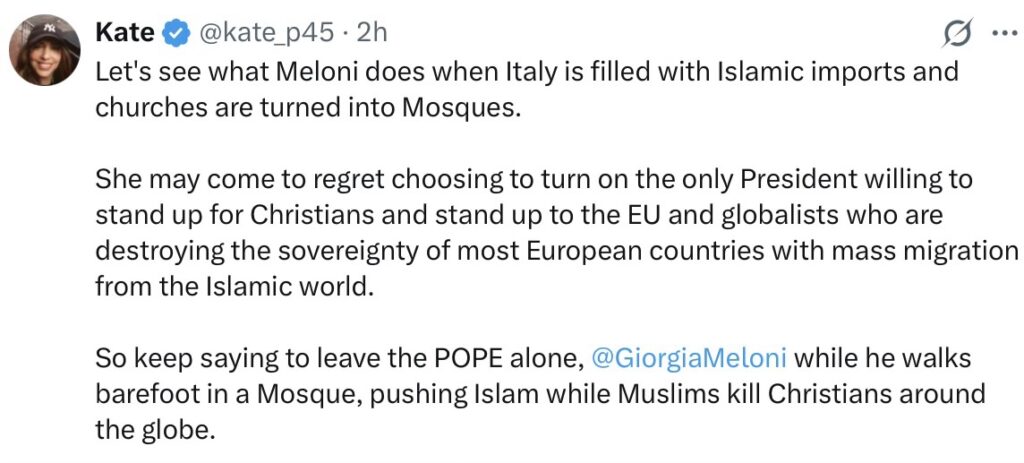Click the line starting "She may come to regret"
Screen dimensions: 1024x463
[534, 179]
